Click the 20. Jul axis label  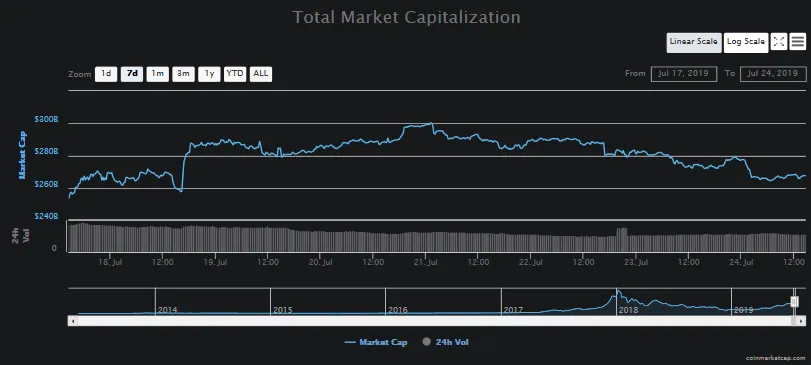(320, 263)
